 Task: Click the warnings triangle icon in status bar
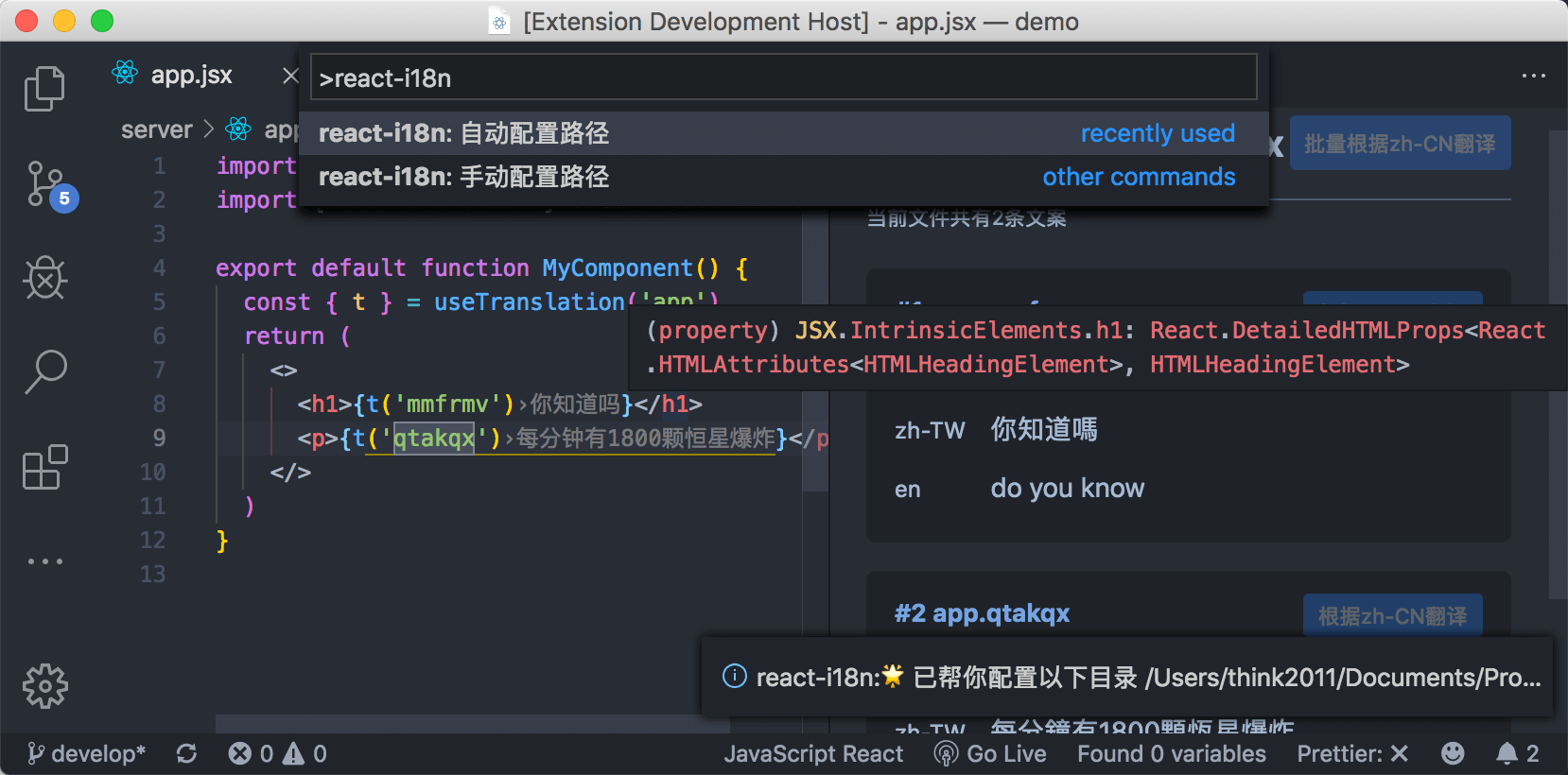coord(293,753)
